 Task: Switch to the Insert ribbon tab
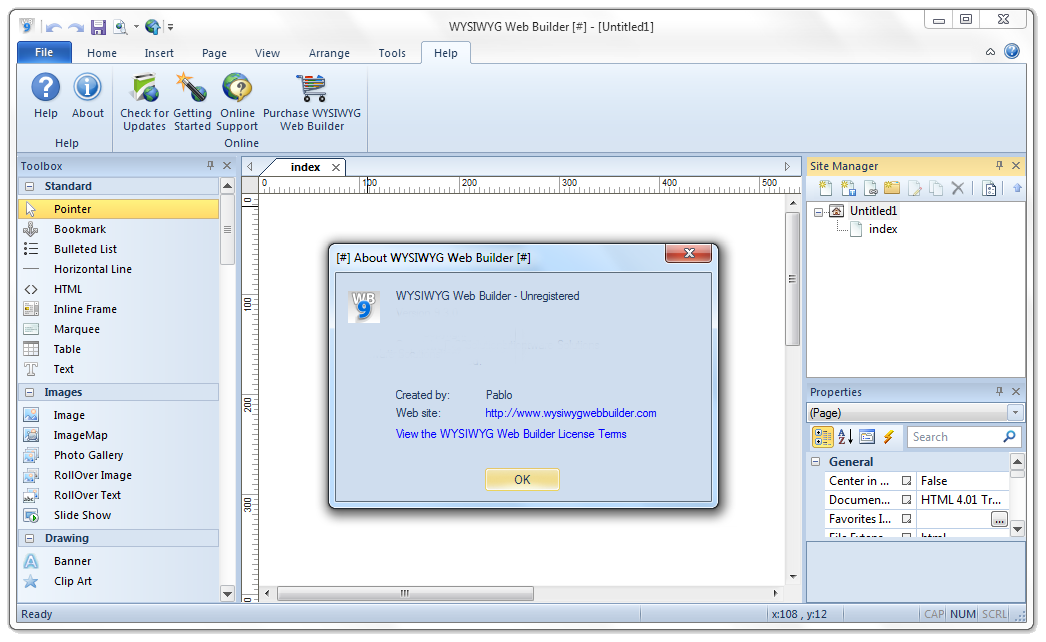point(159,53)
